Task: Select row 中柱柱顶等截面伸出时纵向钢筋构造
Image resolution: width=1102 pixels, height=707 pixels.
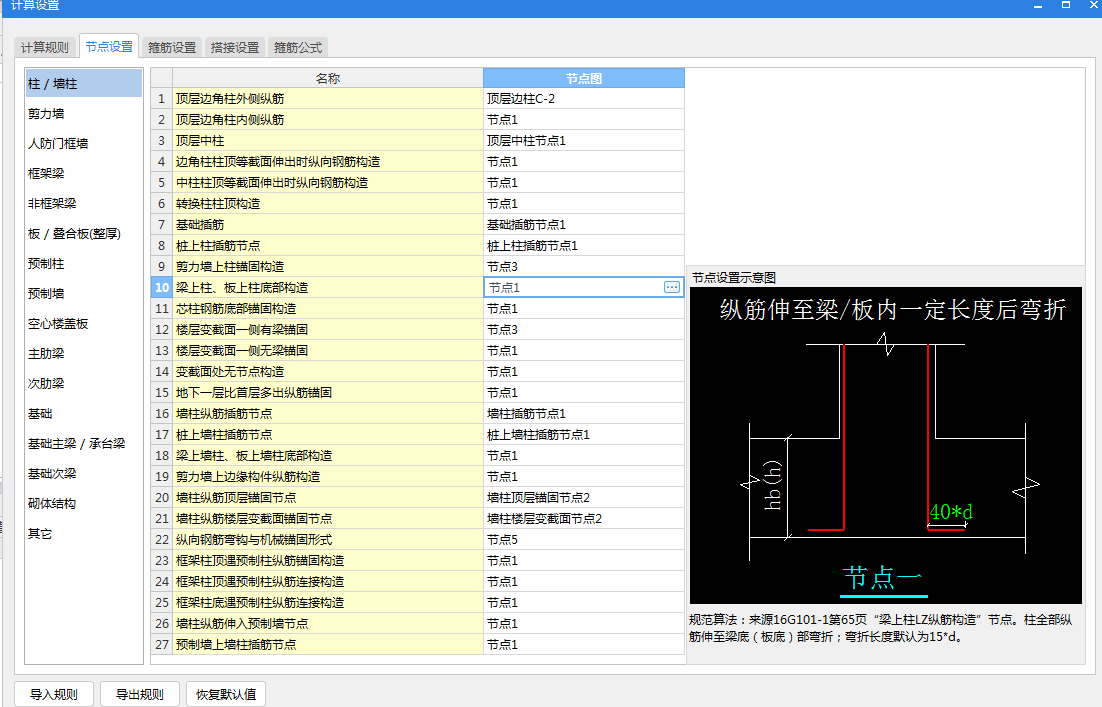Action: pyautogui.click(x=328, y=183)
